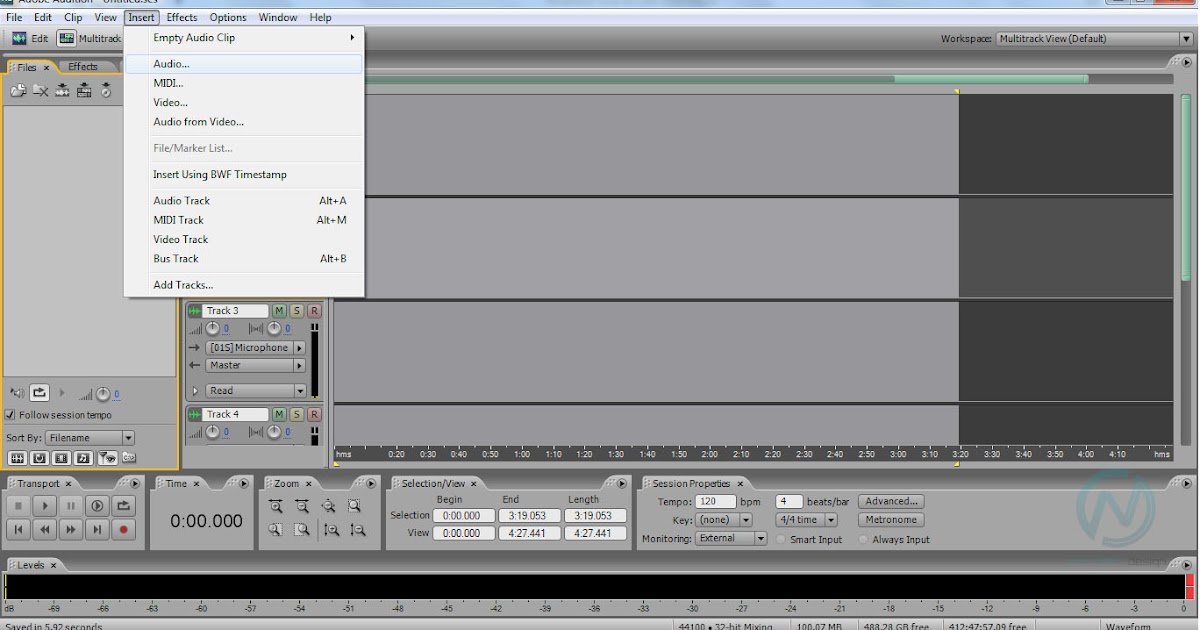Click the transport Loop Play button
The height and width of the screenshot is (630, 1200).
pos(123,506)
